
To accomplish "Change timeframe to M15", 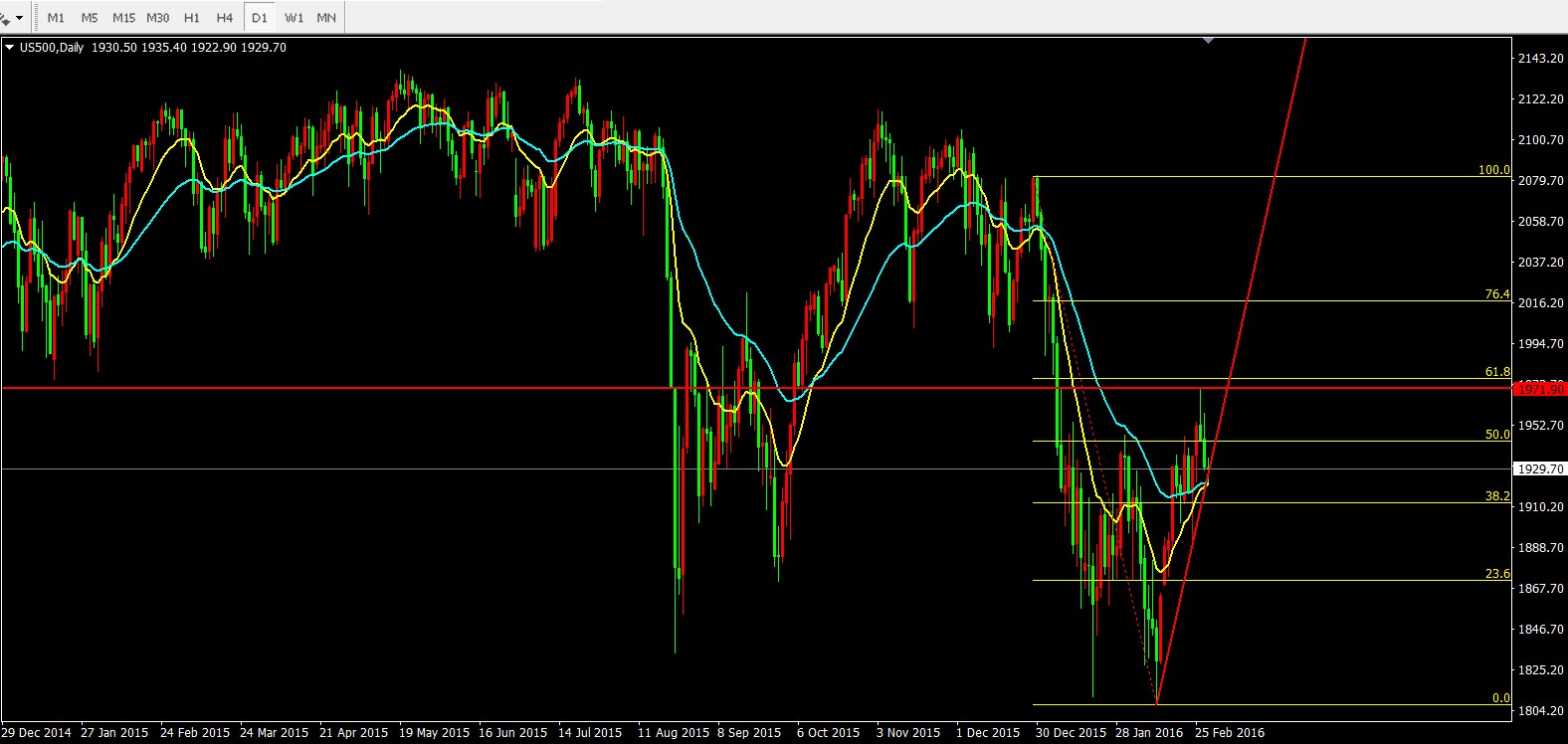I will pyautogui.click(x=123, y=17).
